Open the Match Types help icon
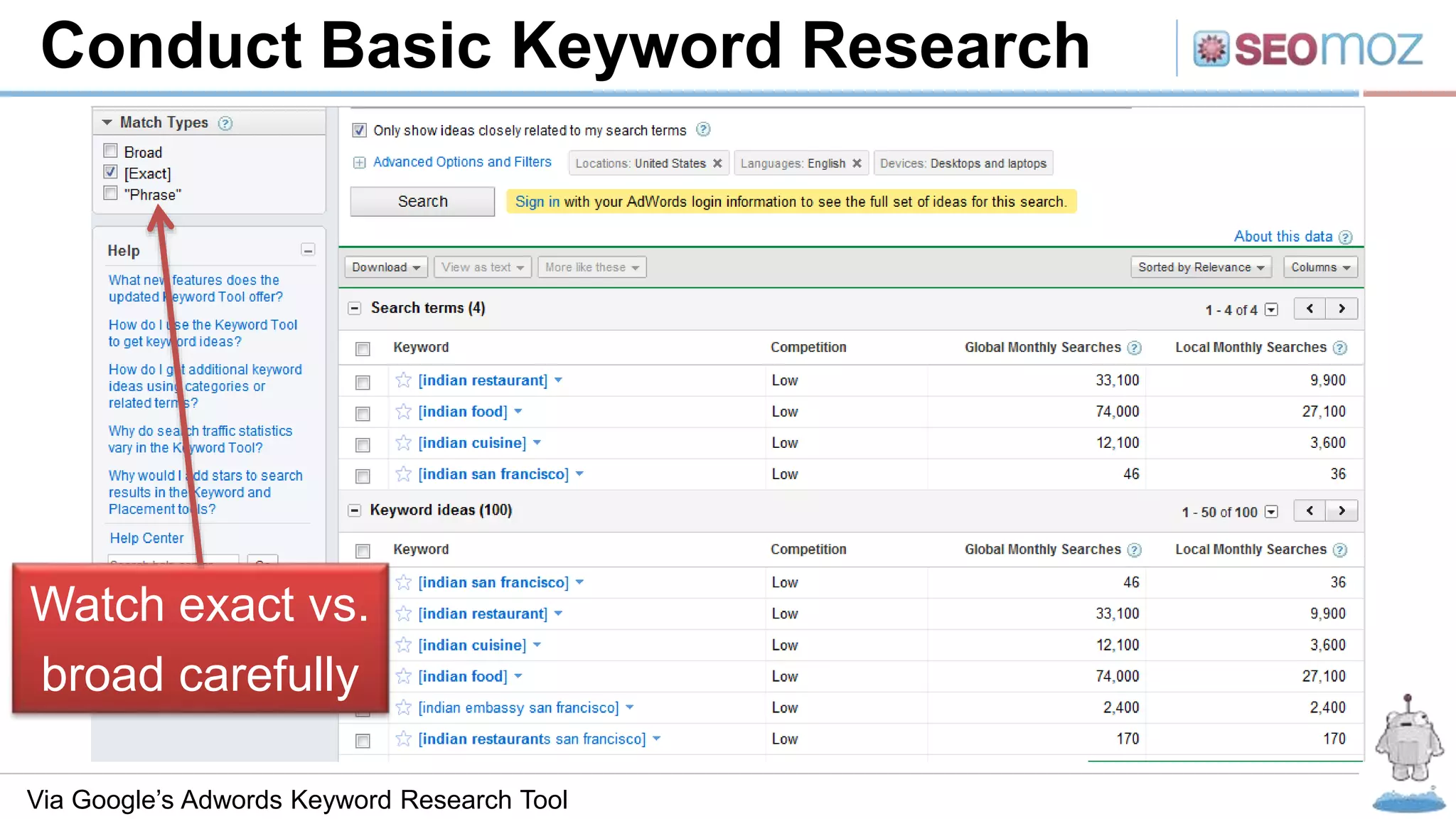 (225, 124)
